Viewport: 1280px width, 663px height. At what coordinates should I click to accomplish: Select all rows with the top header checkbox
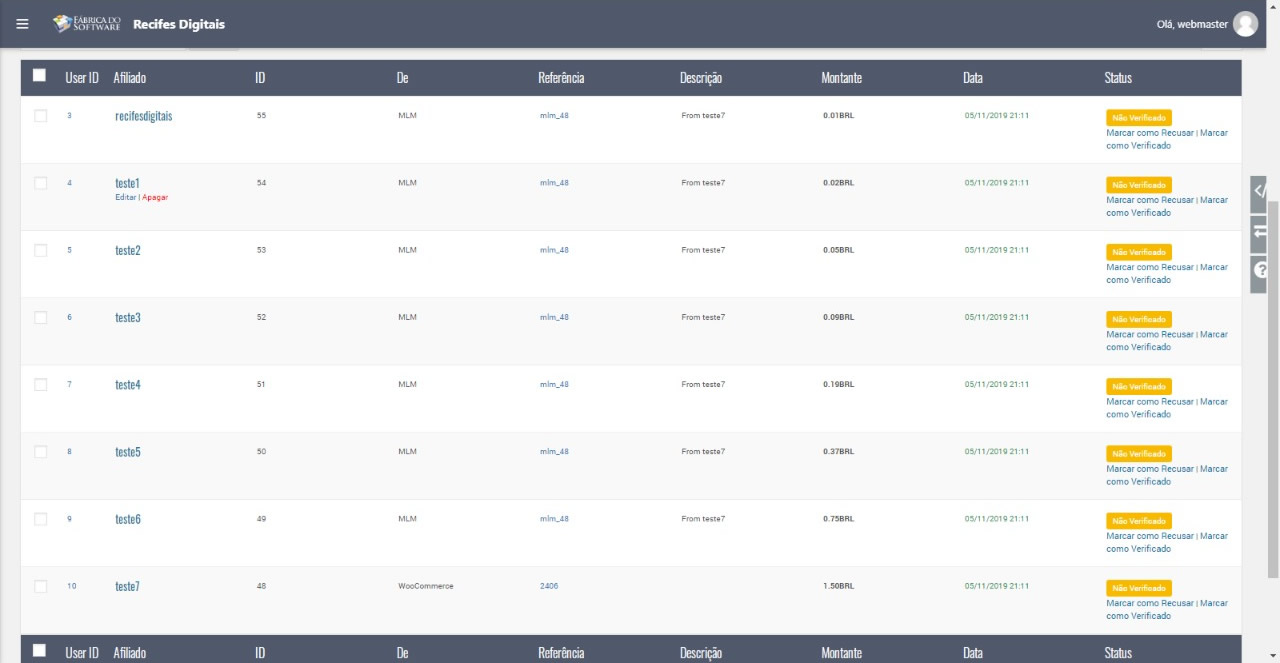click(x=40, y=76)
